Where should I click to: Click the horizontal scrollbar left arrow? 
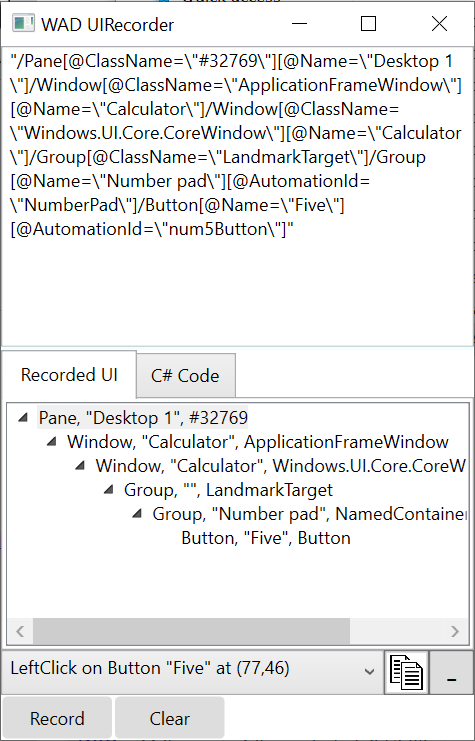point(20,631)
